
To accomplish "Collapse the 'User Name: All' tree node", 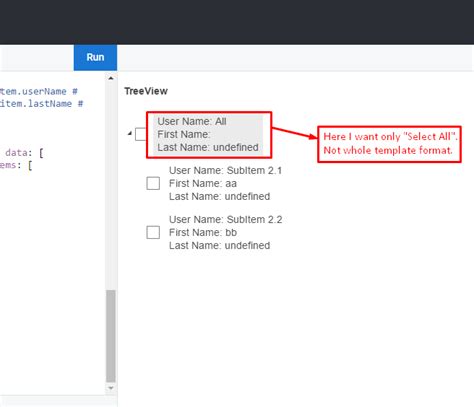I will [130, 134].
